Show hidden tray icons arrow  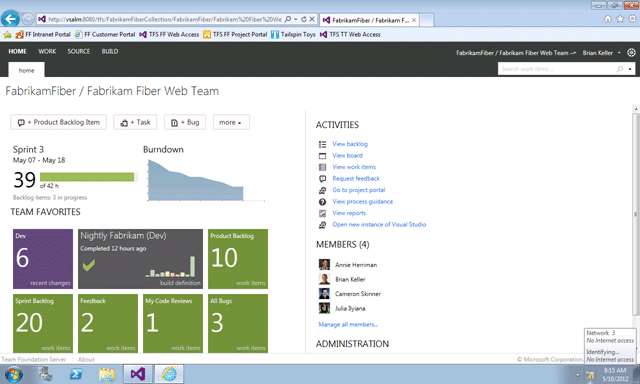578,375
